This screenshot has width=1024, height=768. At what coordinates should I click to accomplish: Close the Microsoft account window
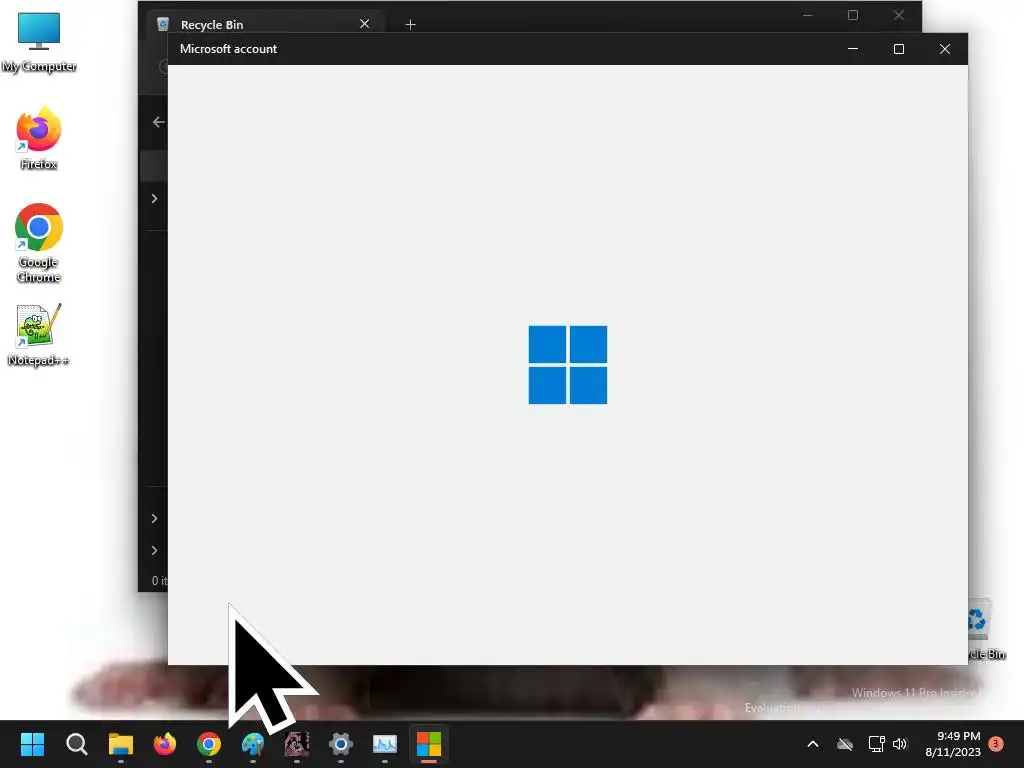(x=944, y=49)
